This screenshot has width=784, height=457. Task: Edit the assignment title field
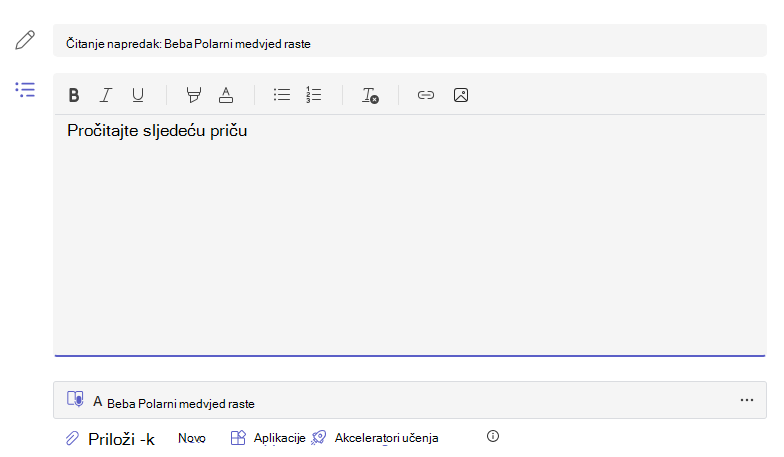point(410,41)
